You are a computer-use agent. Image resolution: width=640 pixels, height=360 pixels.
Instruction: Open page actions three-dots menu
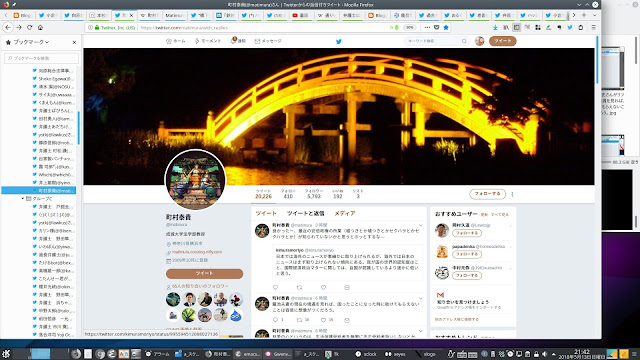427,27
